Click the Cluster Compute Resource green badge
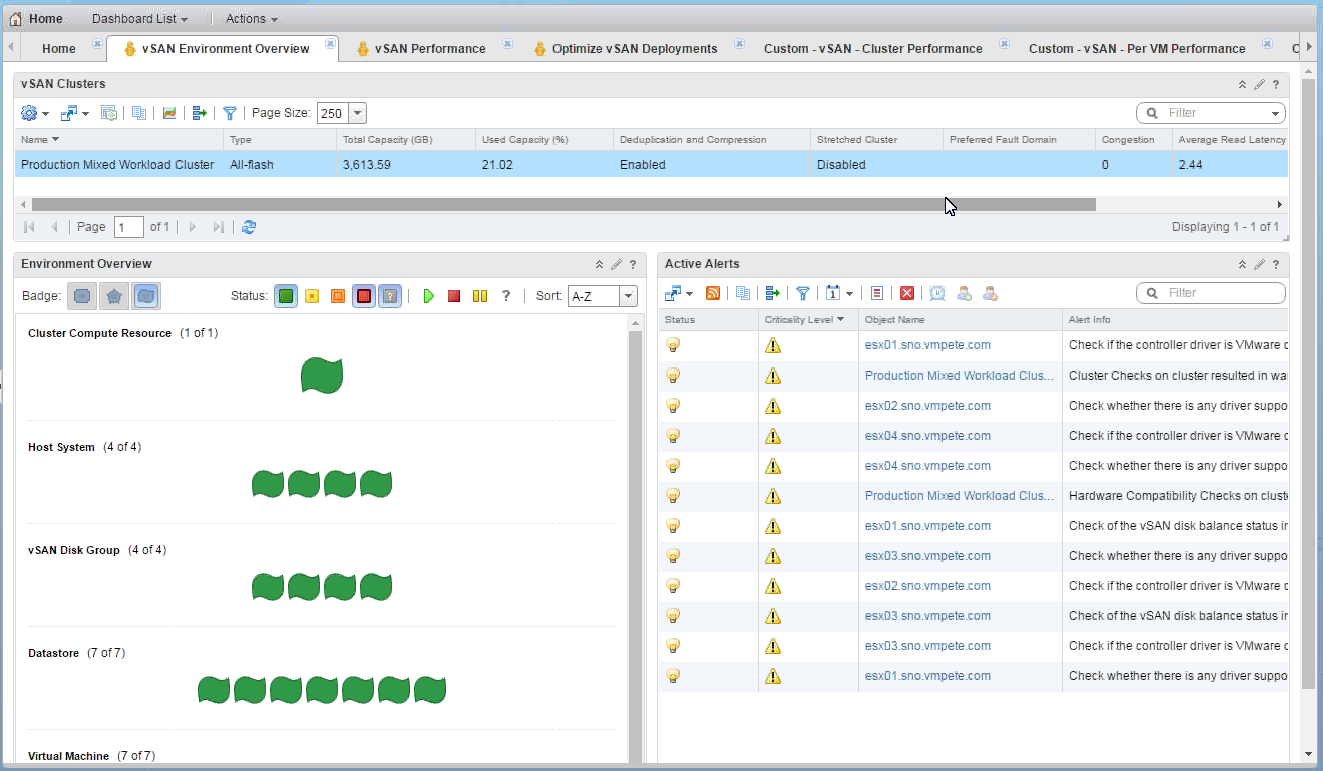 (x=322, y=376)
